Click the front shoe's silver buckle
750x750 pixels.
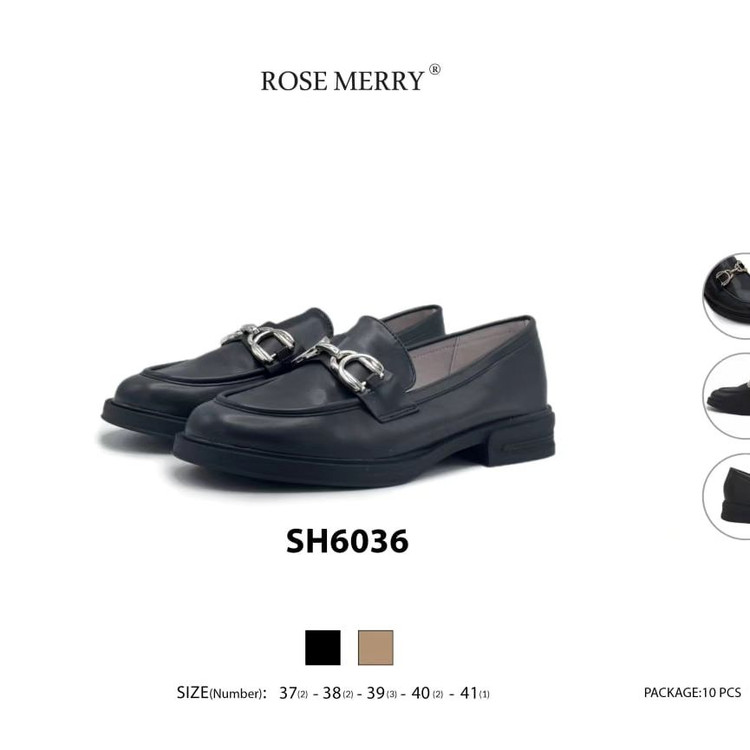[x=340, y=365]
